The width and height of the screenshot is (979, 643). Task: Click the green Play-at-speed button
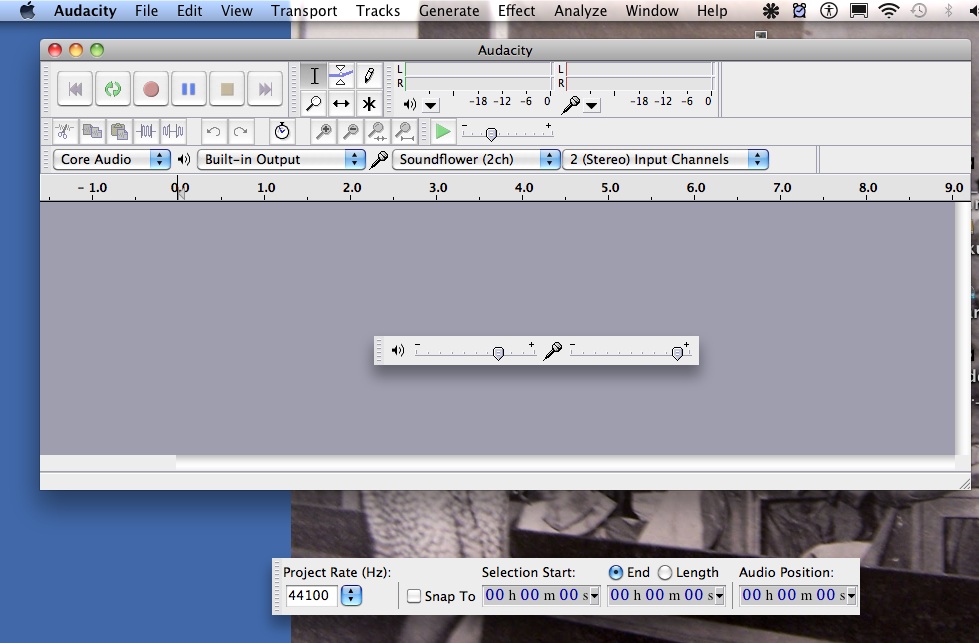point(443,131)
